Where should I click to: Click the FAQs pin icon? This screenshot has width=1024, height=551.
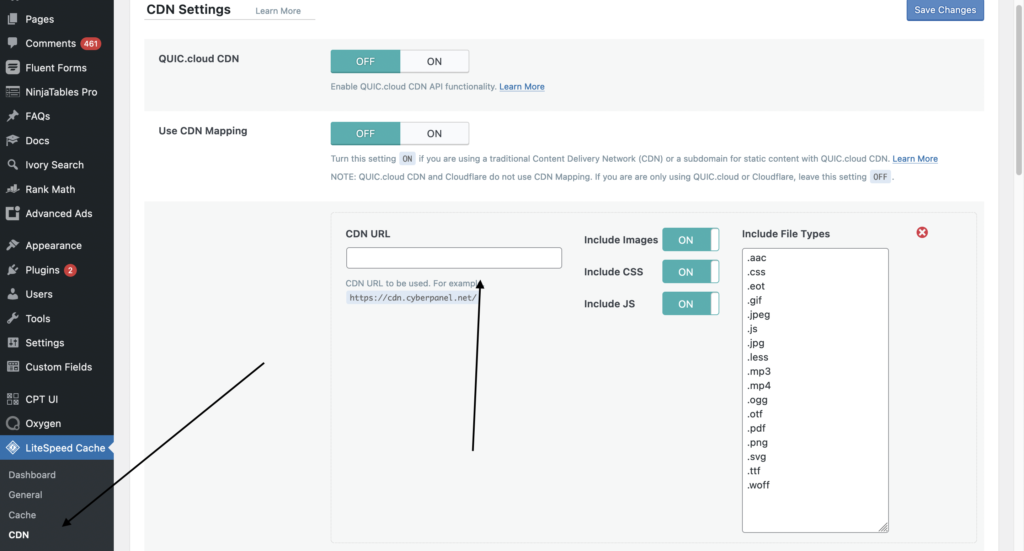(x=12, y=116)
